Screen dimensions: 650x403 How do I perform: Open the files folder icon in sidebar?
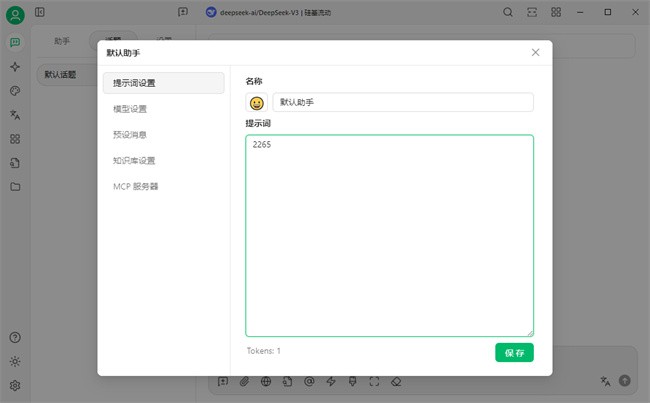tap(15, 187)
